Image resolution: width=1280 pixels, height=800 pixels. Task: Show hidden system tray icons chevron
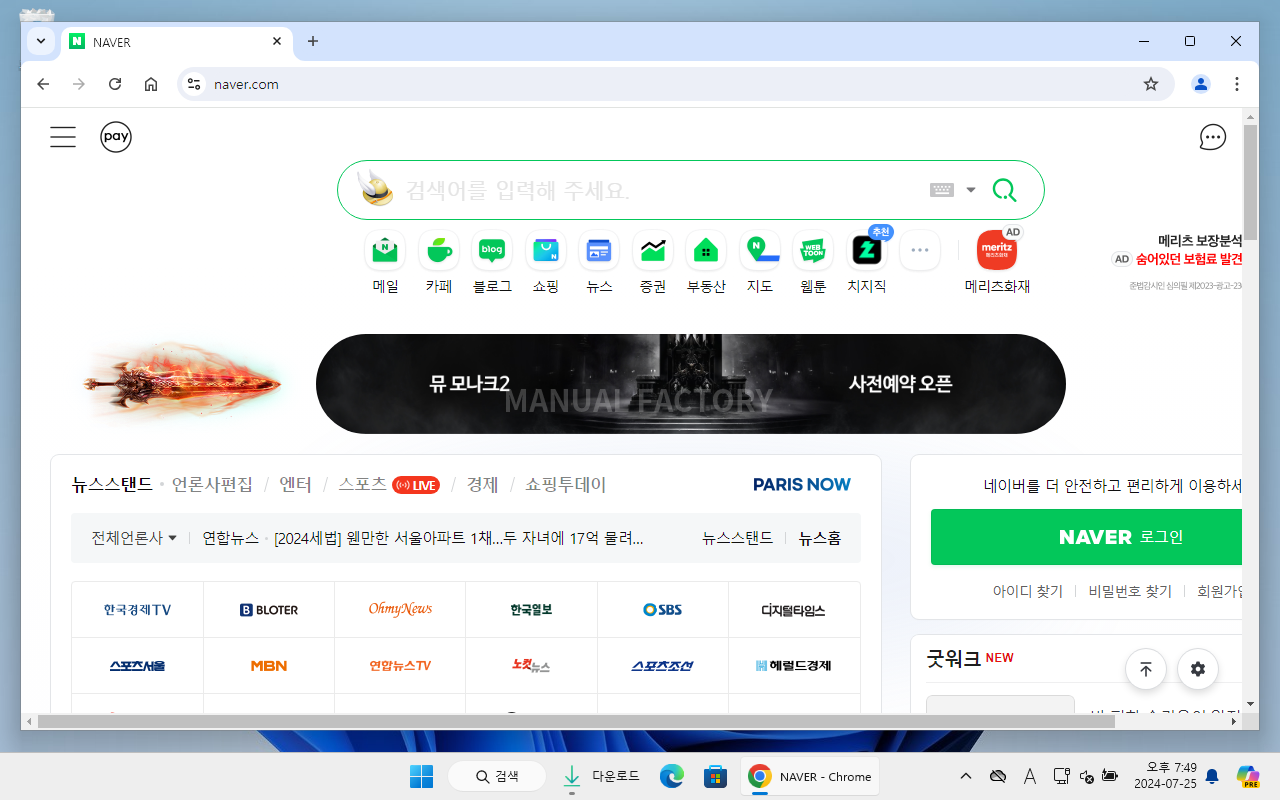965,776
